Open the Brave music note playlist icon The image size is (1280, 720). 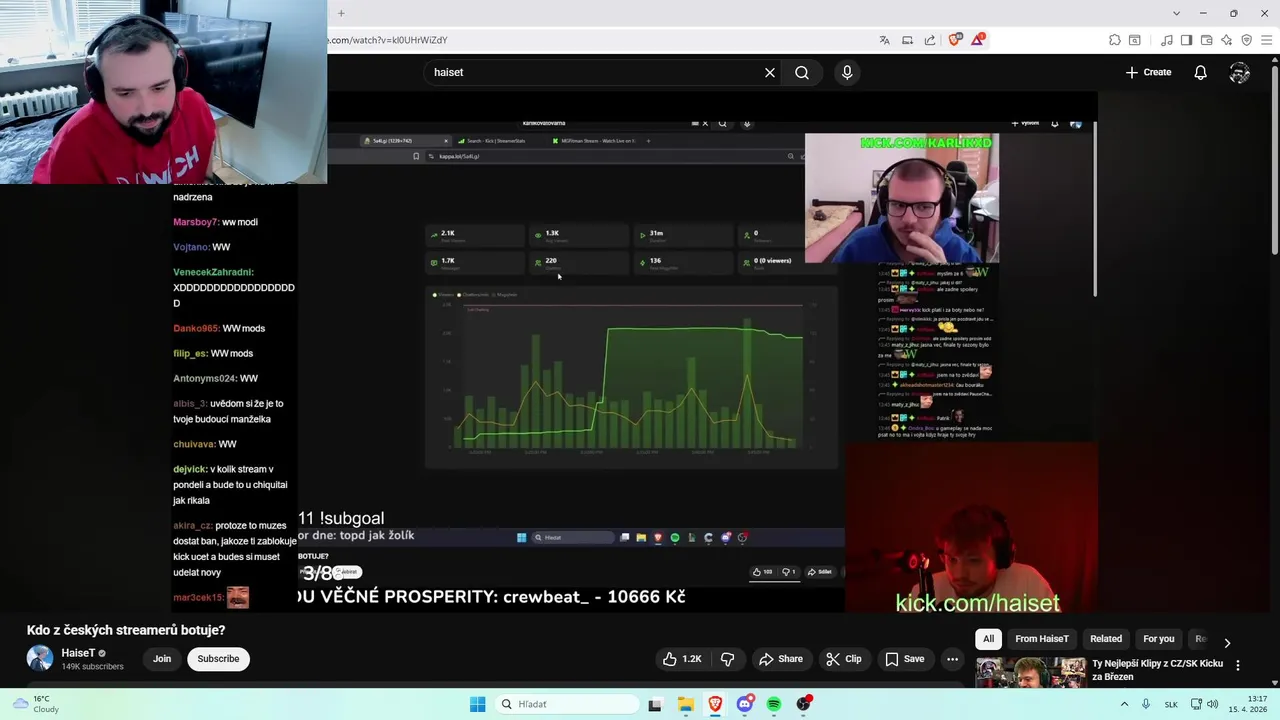tap(1166, 40)
